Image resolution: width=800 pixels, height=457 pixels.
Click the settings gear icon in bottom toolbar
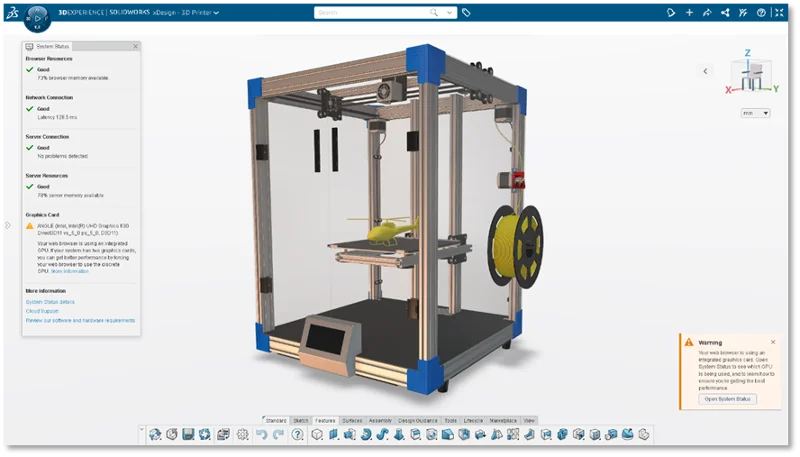(242, 434)
